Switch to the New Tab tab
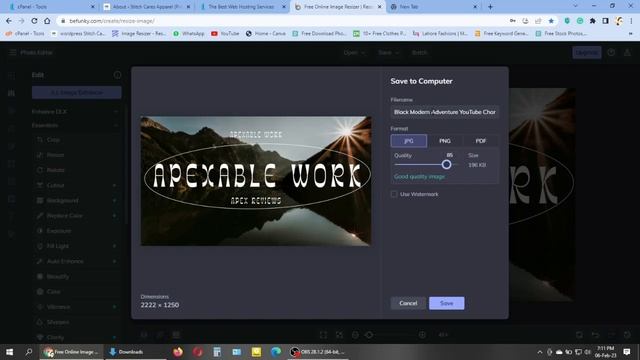 pos(433,7)
